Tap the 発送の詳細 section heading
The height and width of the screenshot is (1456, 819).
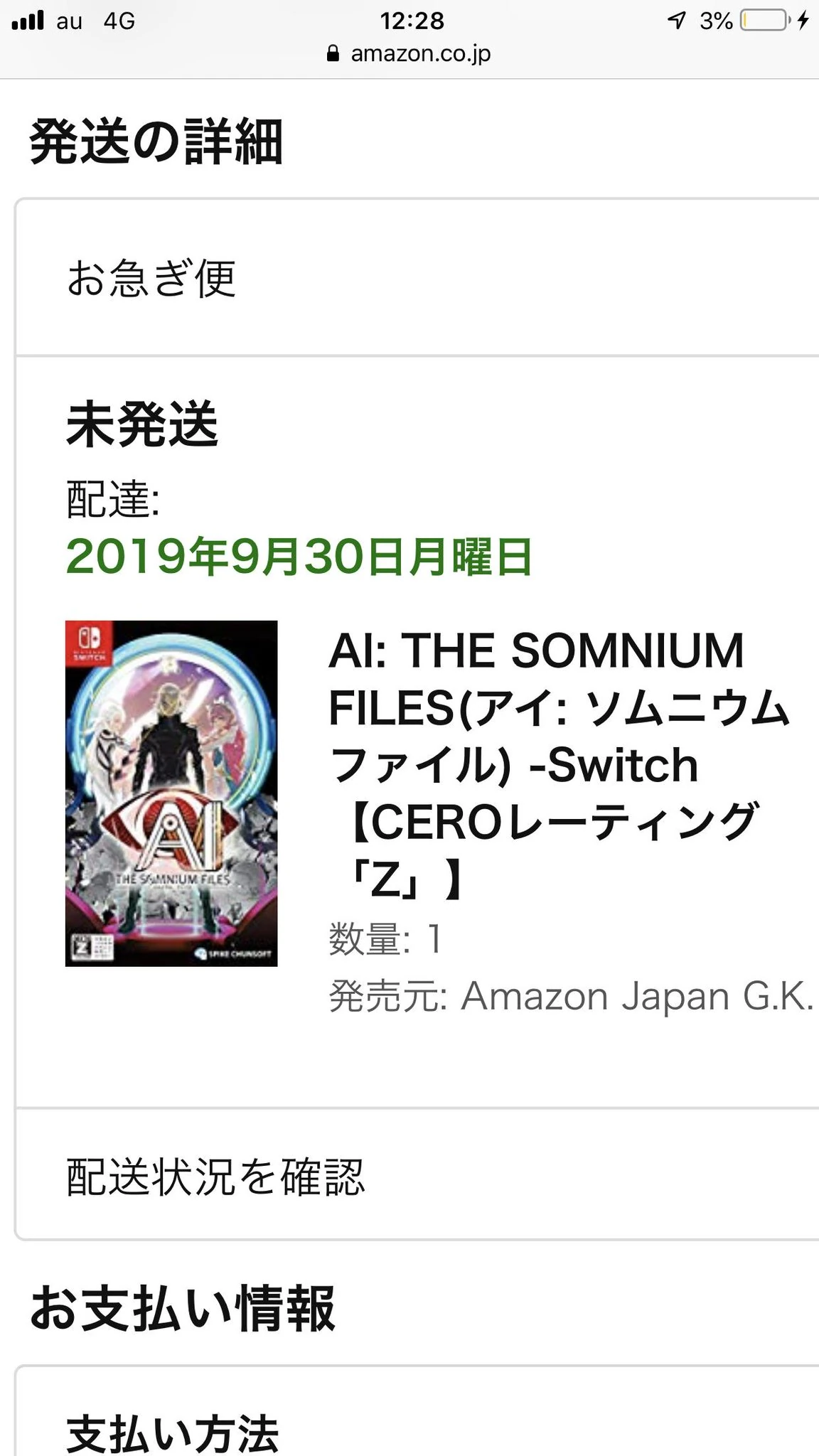coord(156,141)
